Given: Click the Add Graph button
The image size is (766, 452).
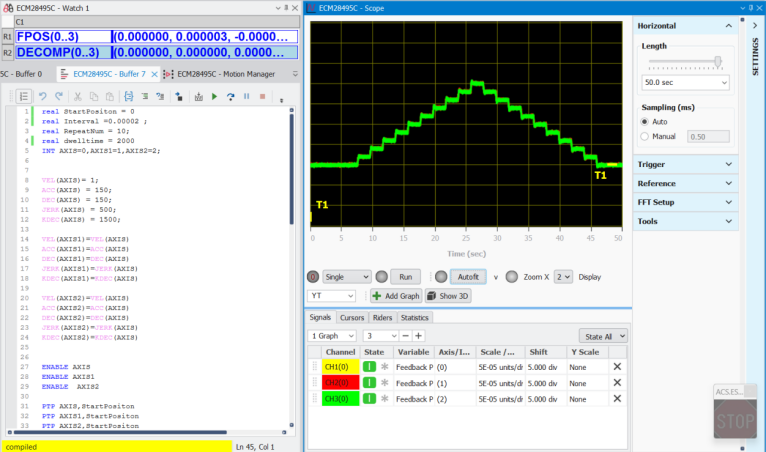Looking at the screenshot, I should [x=395, y=296].
